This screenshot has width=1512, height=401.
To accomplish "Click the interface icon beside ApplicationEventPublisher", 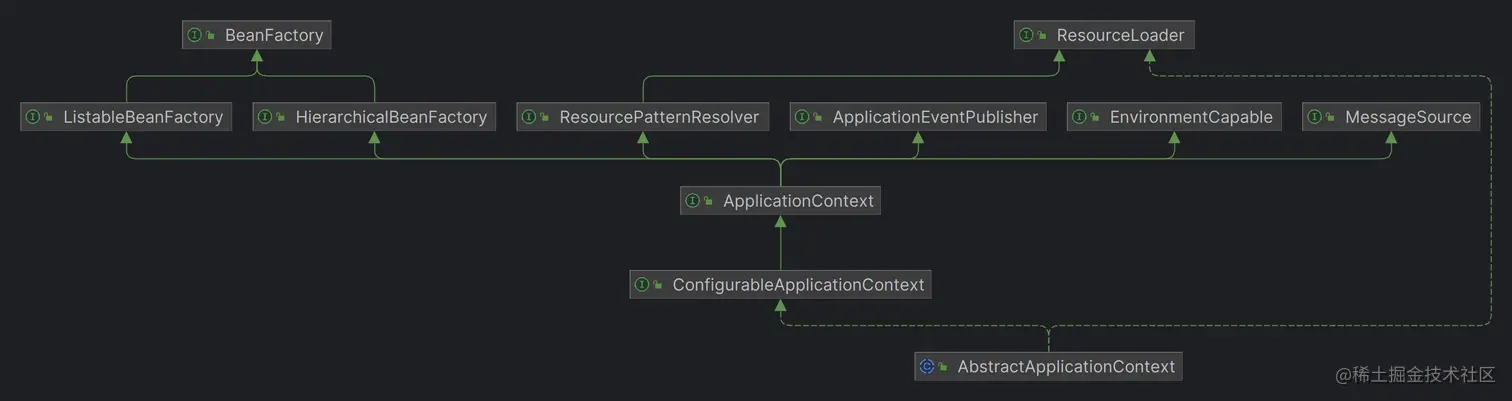I will 803,117.
